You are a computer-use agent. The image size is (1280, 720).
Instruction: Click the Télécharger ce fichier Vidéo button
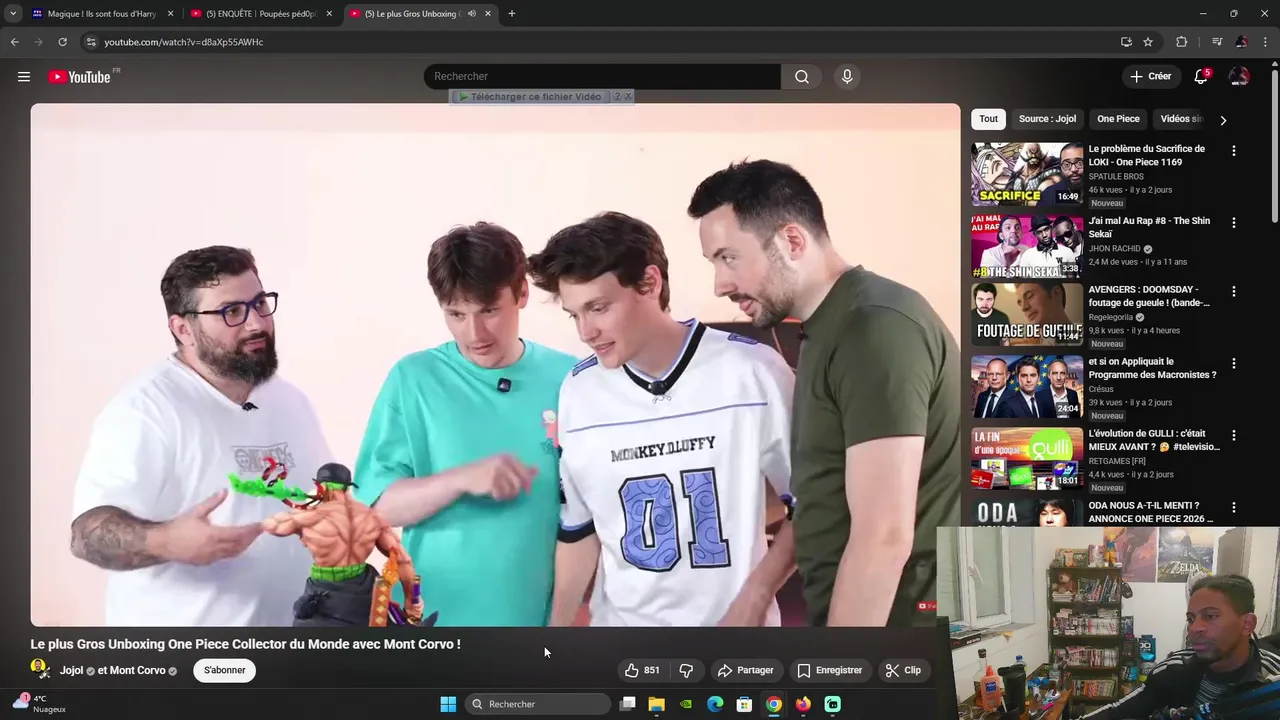coord(530,97)
